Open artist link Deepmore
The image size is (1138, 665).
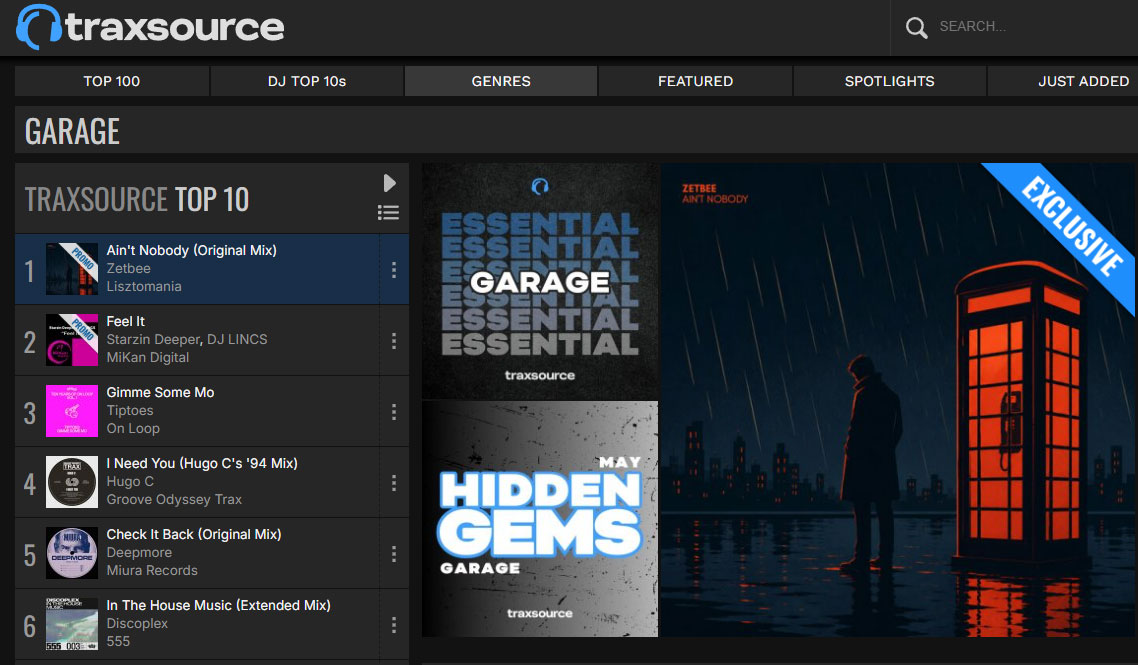click(x=139, y=552)
